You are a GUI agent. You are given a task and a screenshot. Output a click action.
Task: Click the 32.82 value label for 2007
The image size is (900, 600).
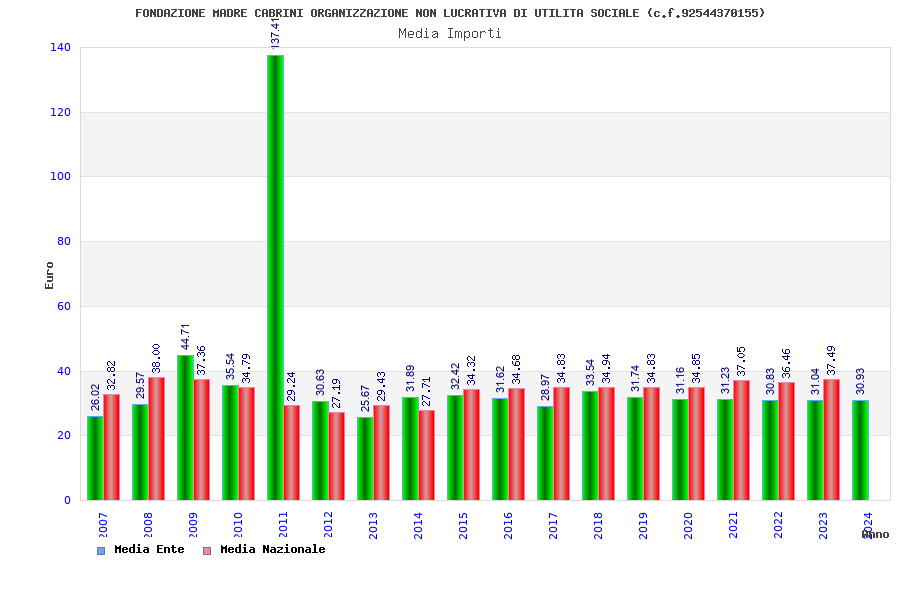(111, 375)
